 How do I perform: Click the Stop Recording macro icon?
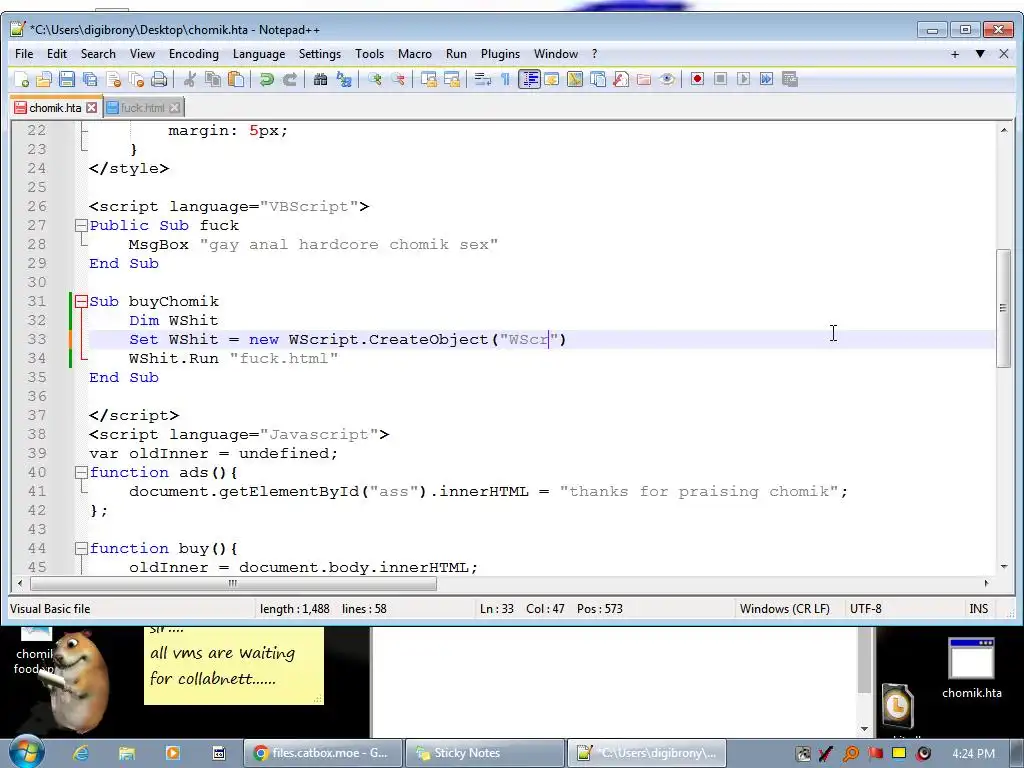coord(720,80)
